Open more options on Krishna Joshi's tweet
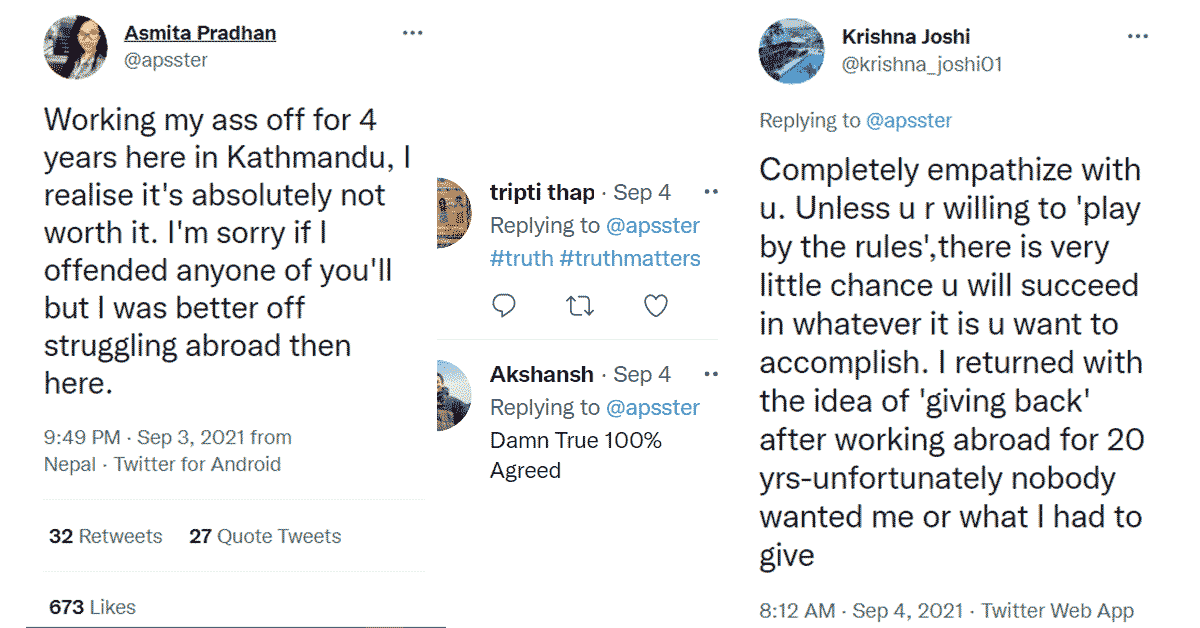The image size is (1200, 628). pyautogui.click(x=1138, y=36)
